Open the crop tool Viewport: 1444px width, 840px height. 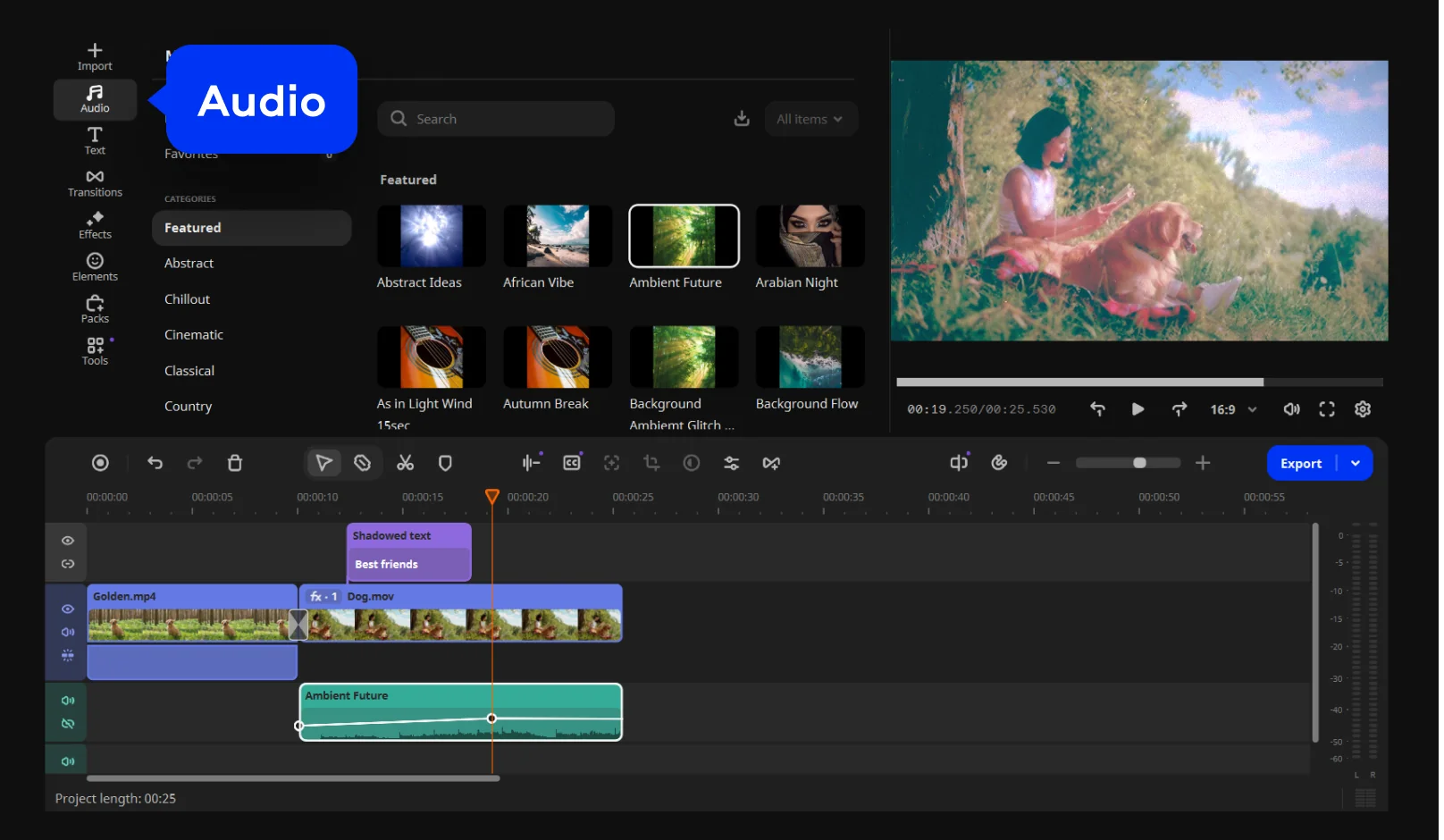(651, 463)
